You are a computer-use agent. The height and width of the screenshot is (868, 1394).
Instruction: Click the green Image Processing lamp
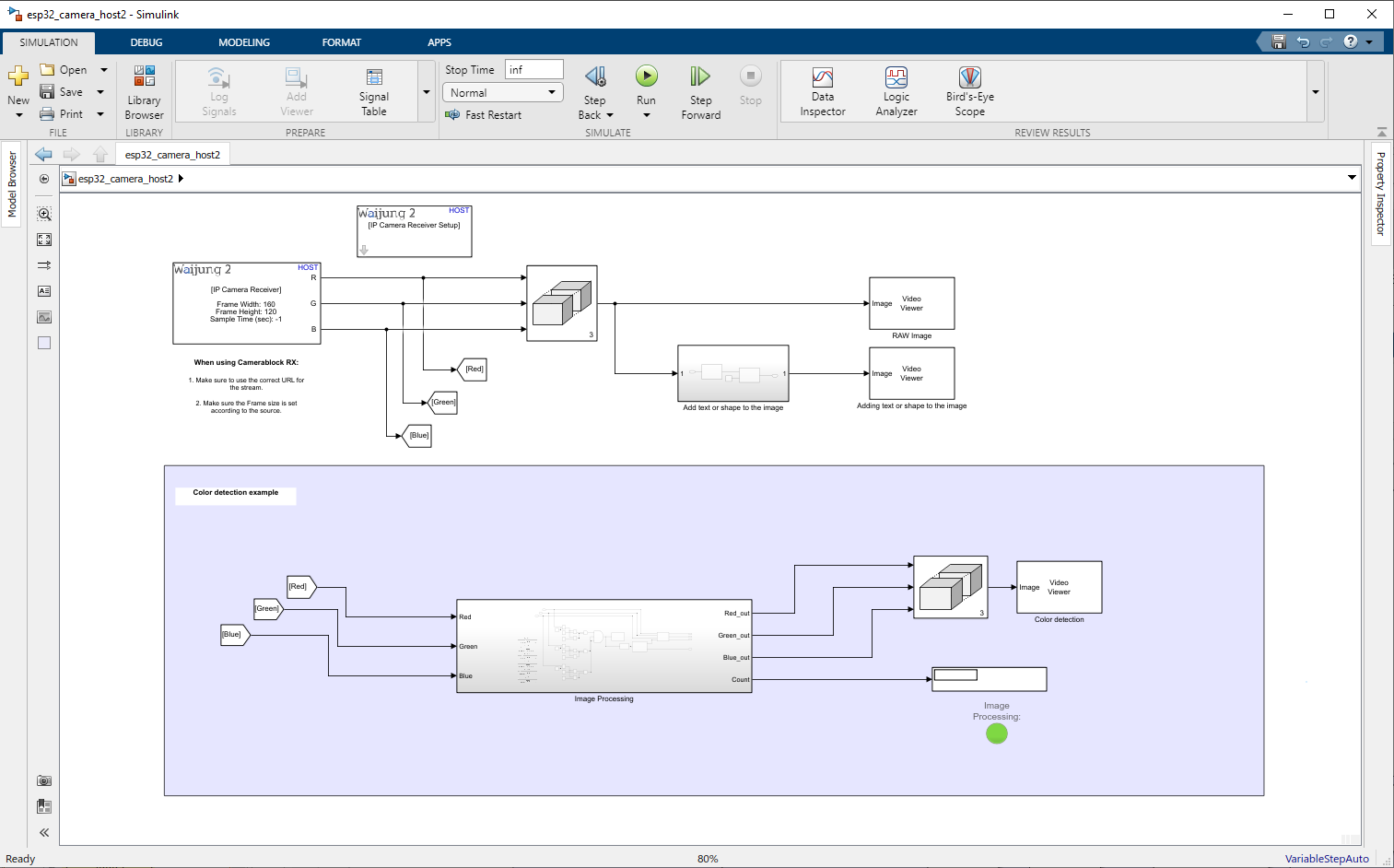[997, 733]
